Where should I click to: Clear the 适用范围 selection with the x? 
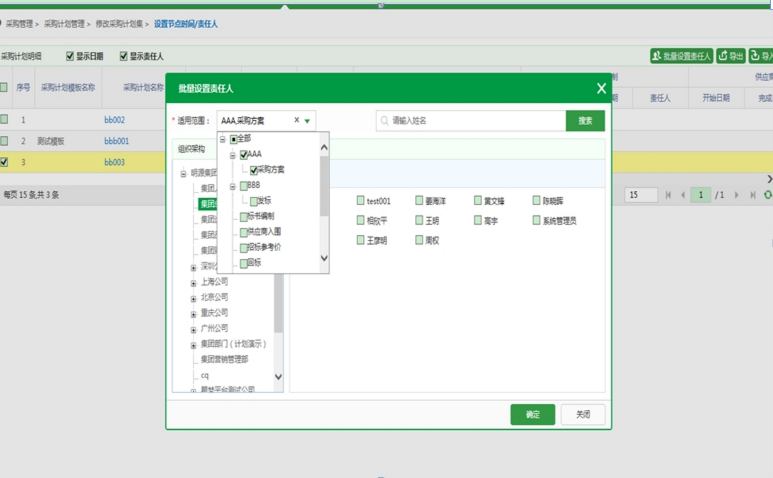click(296, 120)
